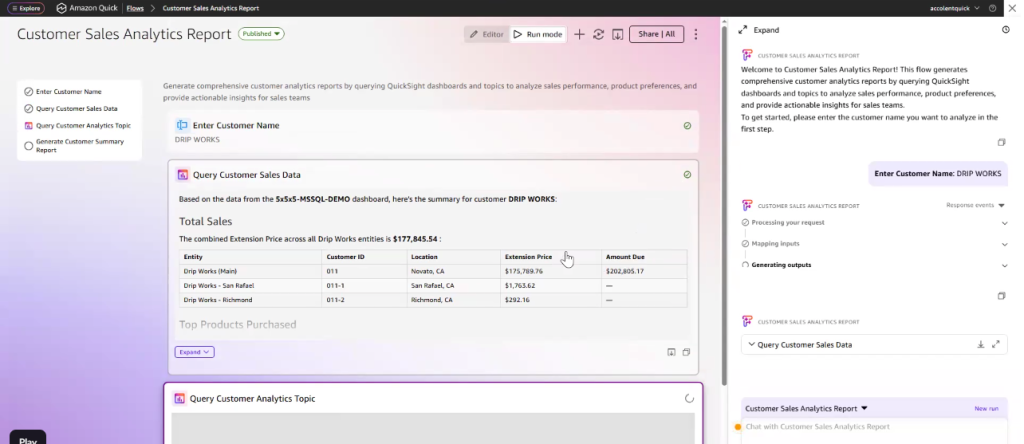The image size is (1024, 444).
Task: Start a New run
Action: (x=986, y=409)
